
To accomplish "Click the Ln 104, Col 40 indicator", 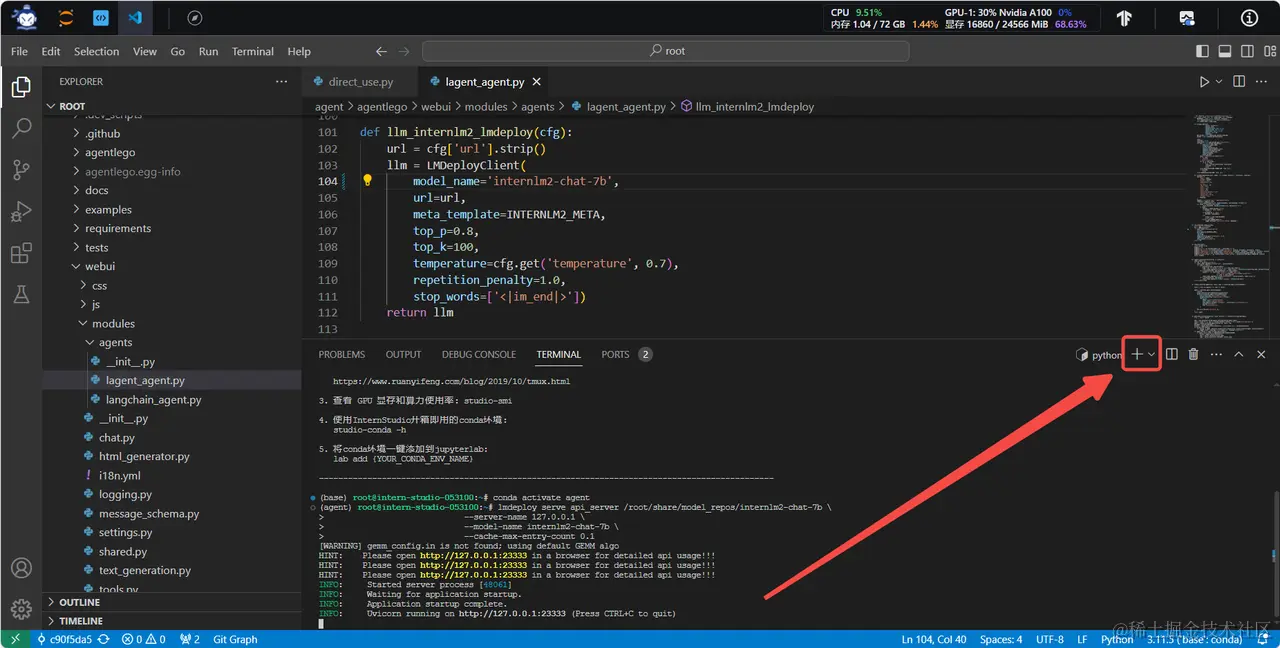I will (934, 639).
